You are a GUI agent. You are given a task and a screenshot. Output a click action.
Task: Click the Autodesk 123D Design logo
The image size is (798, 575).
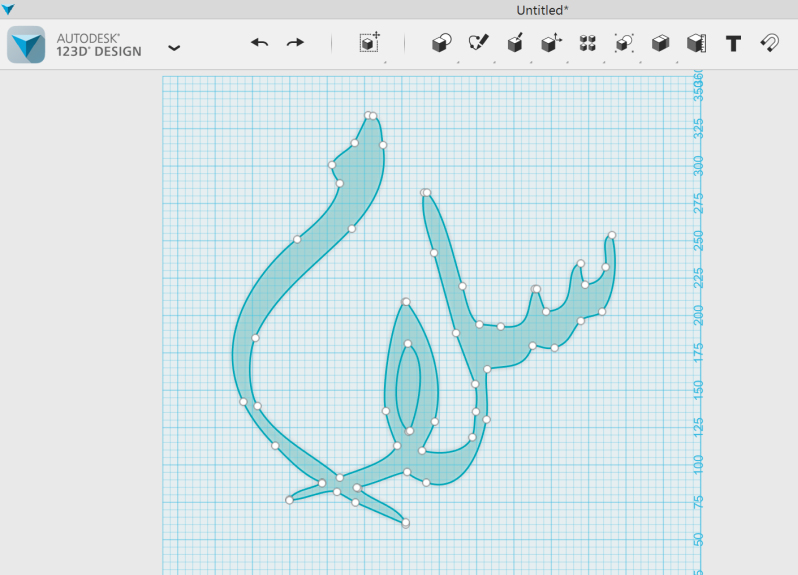26,45
